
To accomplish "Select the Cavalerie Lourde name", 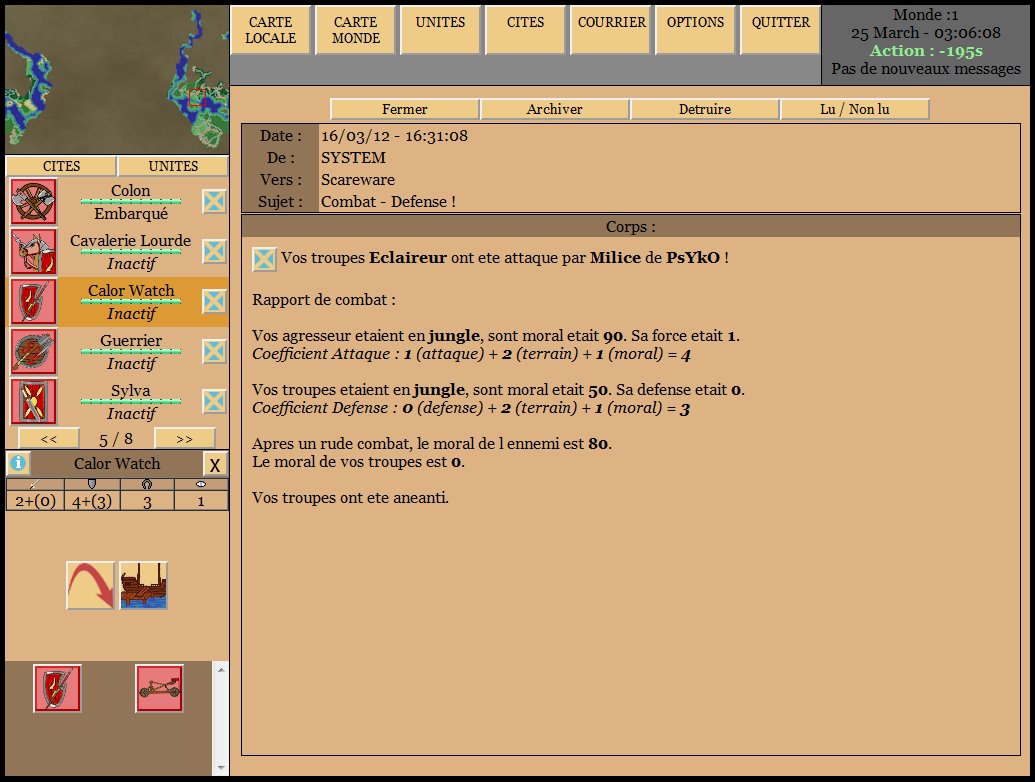I will click(131, 241).
